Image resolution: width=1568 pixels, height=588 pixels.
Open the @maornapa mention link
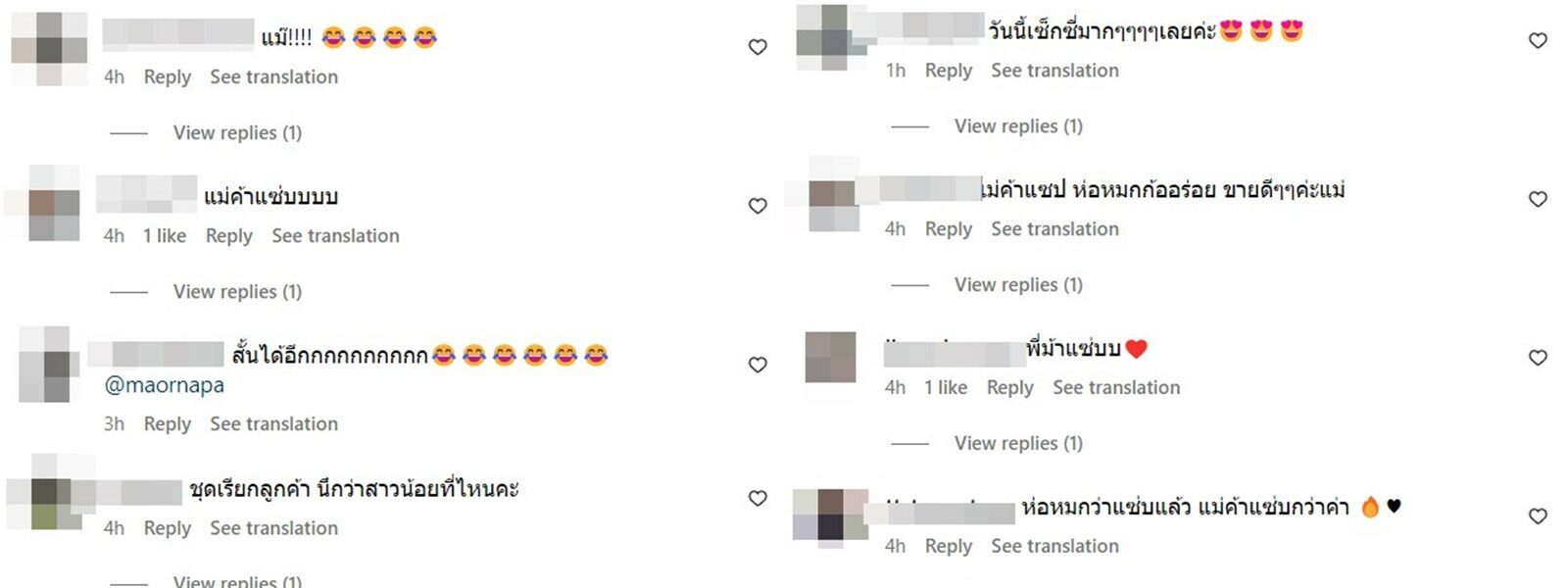point(164,385)
